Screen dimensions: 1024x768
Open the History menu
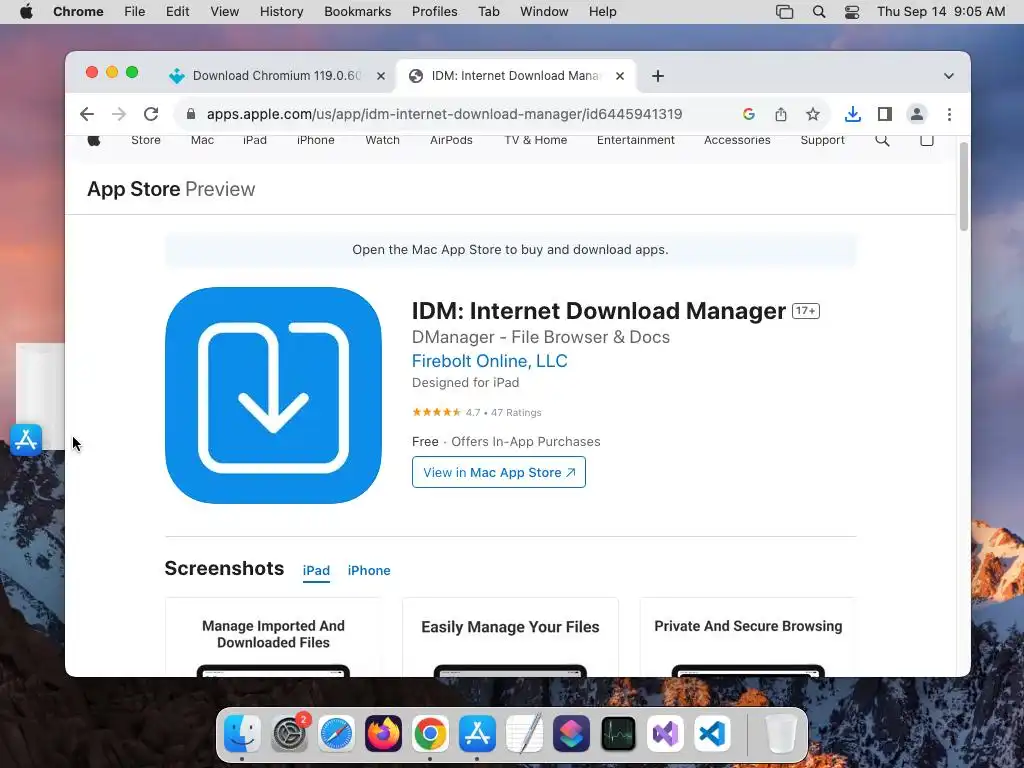tap(281, 12)
